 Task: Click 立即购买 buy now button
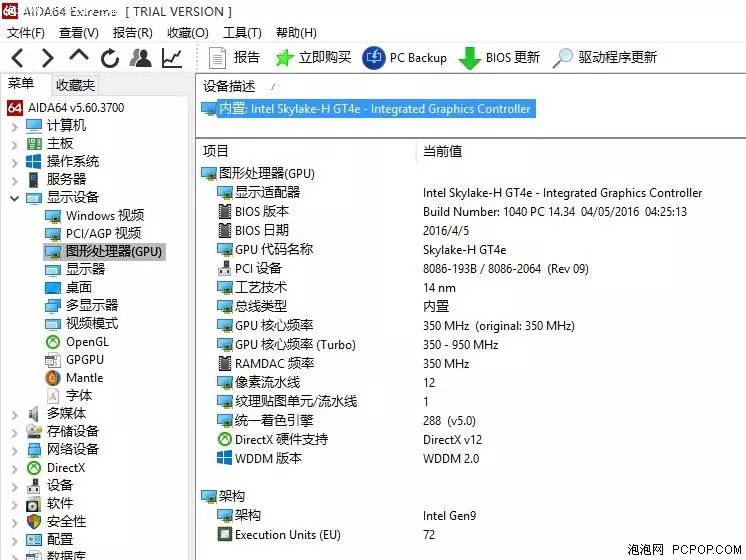313,58
